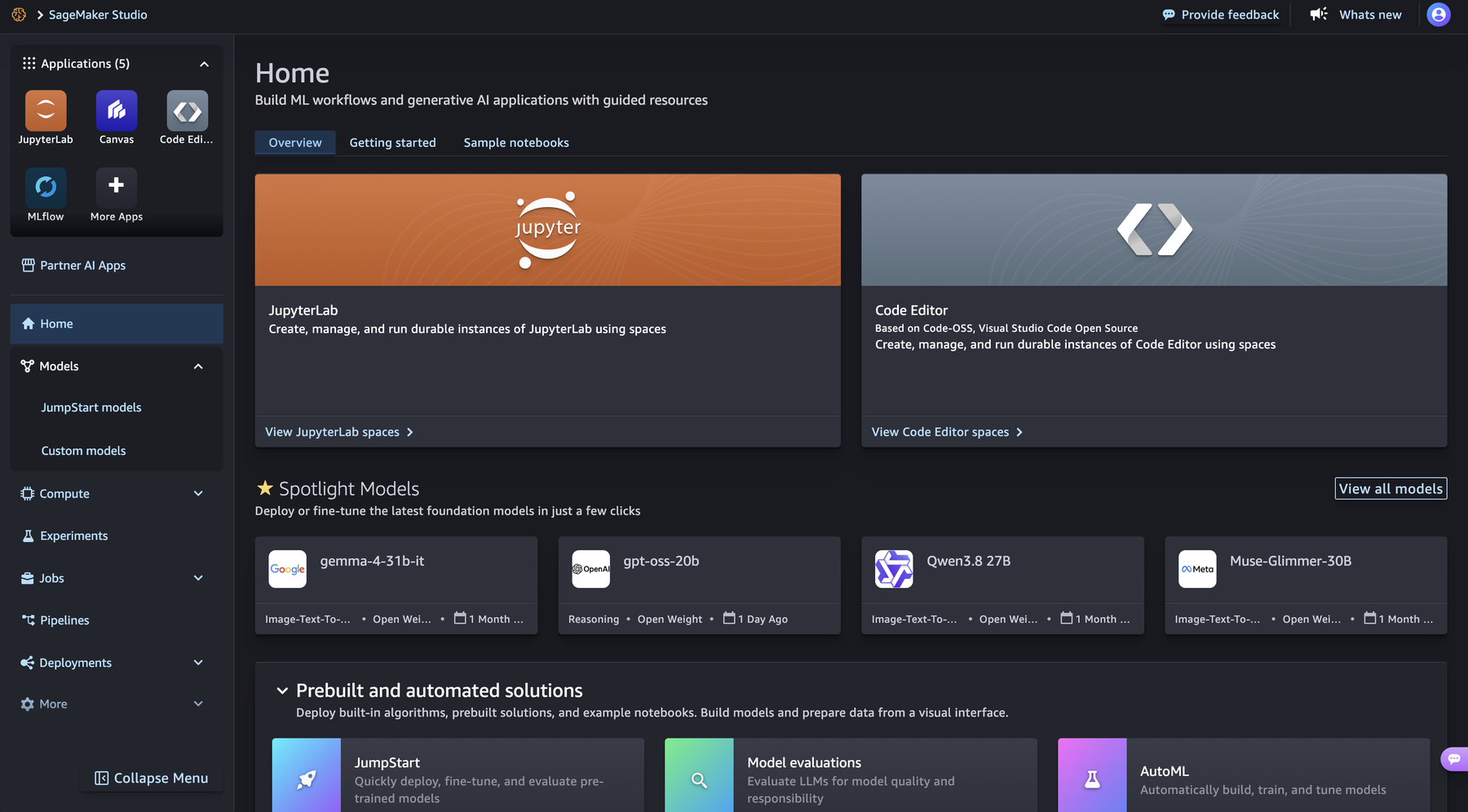
Task: Click the AutoML flask icon tile
Action: (1092, 775)
